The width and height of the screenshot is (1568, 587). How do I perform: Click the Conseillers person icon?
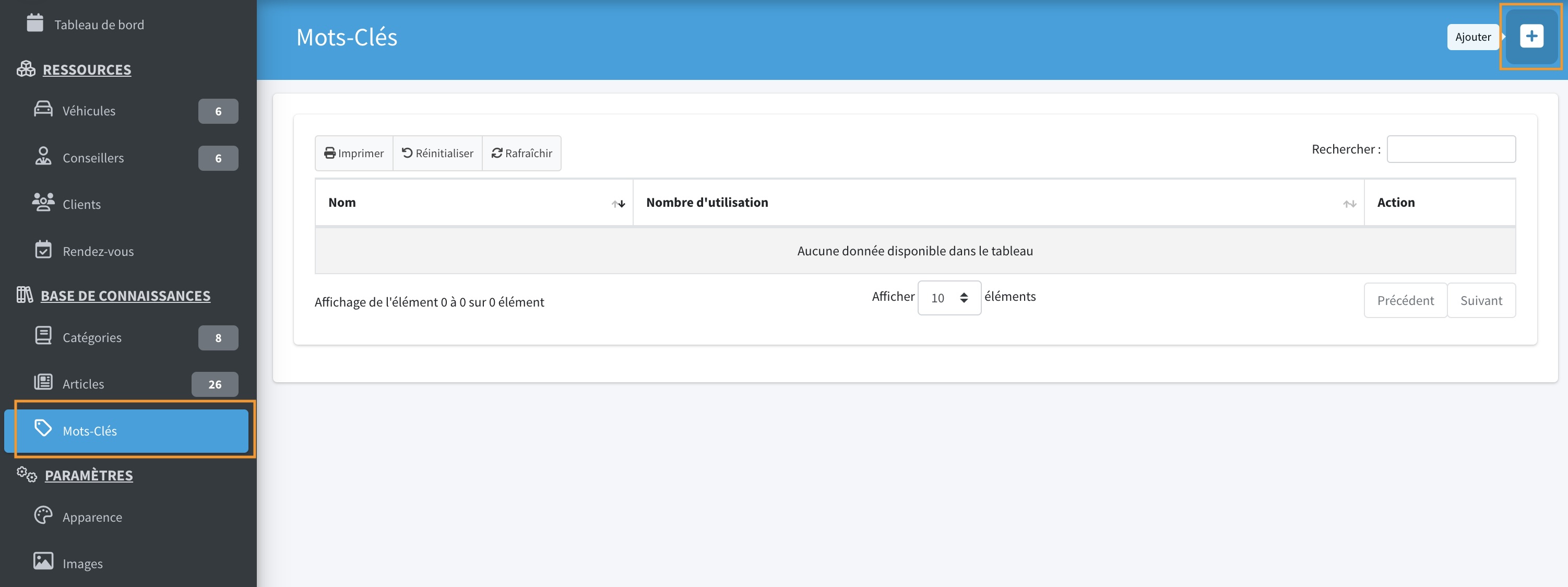43,157
